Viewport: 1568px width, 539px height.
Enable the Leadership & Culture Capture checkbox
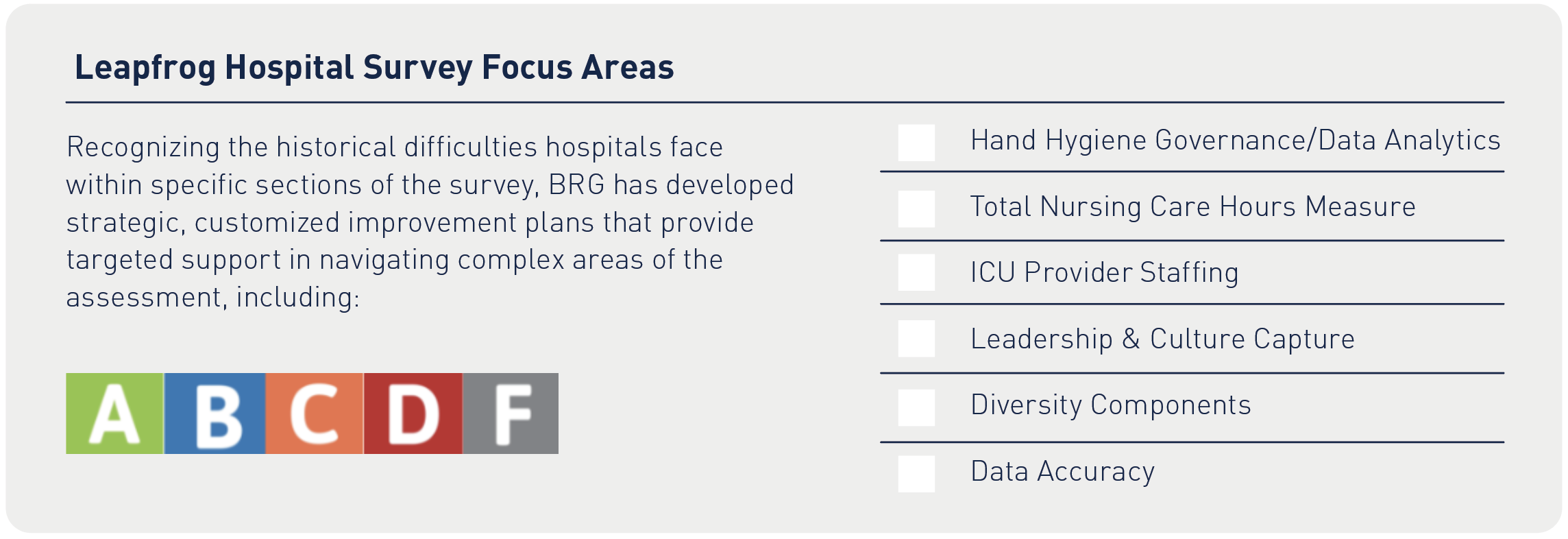[x=916, y=339]
